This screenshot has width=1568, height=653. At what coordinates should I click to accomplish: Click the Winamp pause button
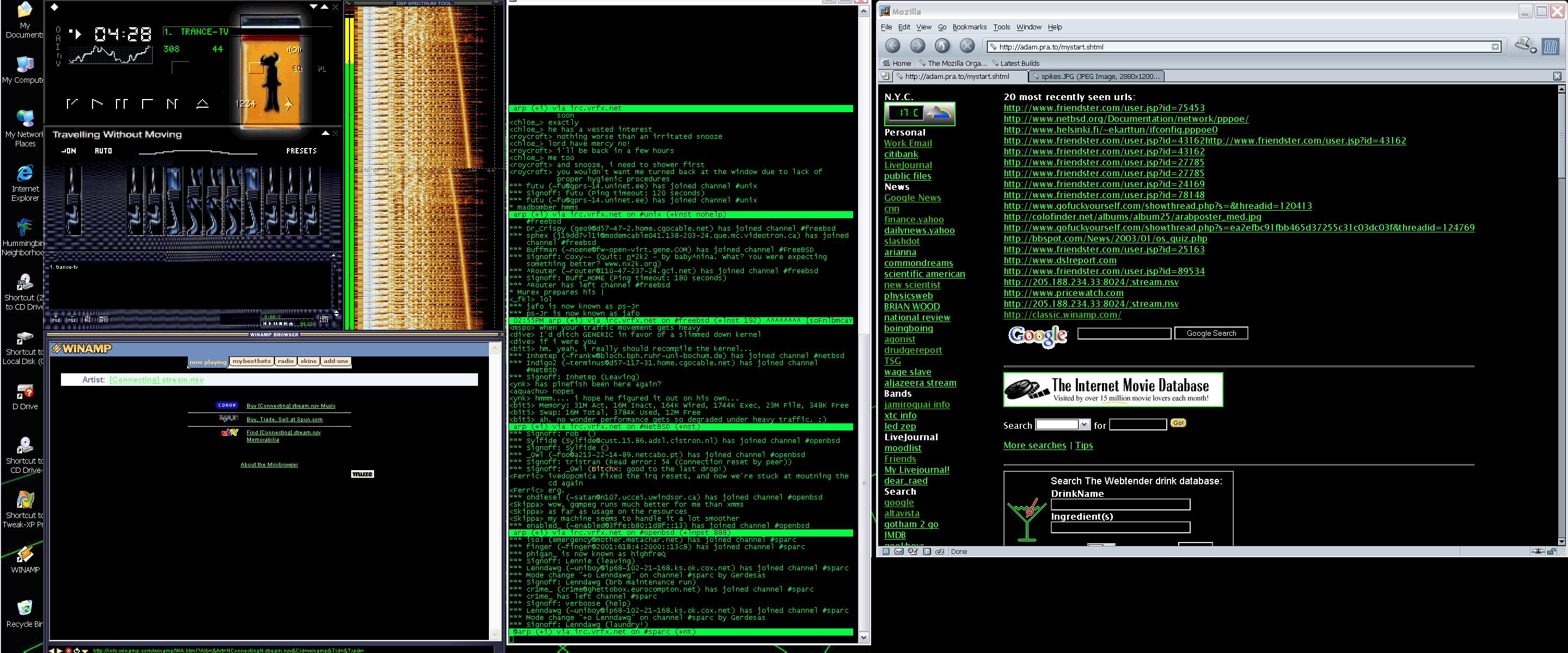tap(122, 104)
